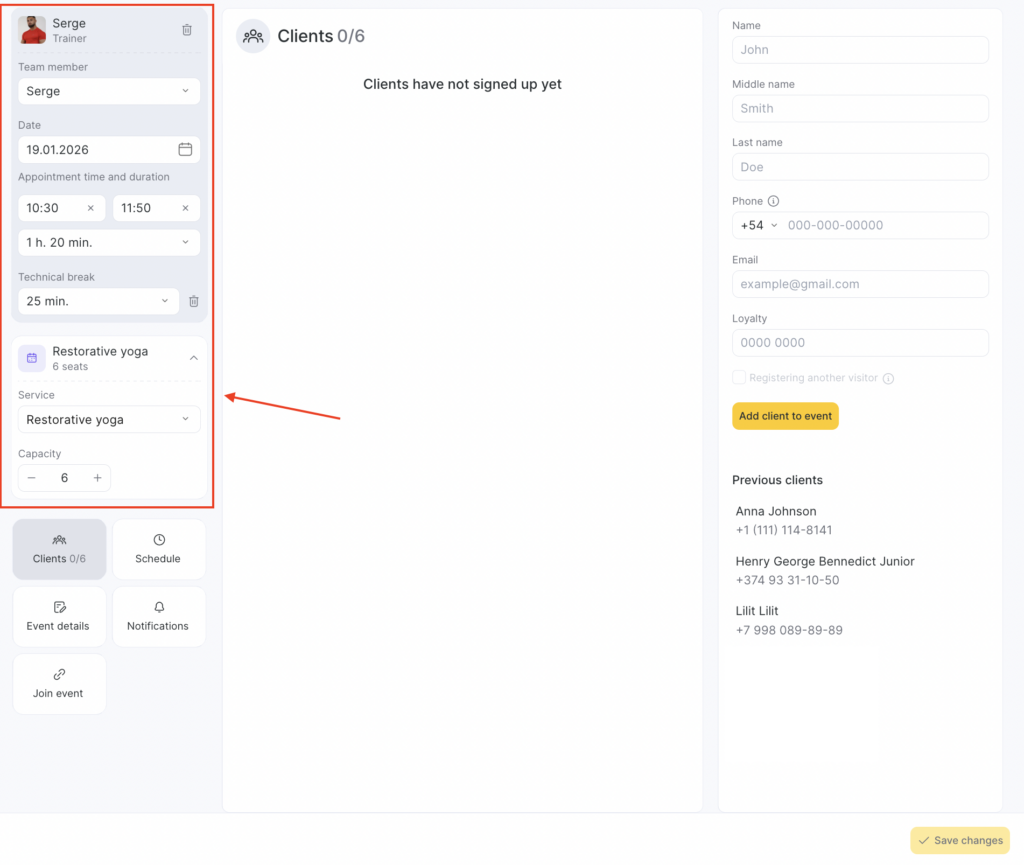Increase capacity with plus button
The height and width of the screenshot is (865, 1024).
point(97,478)
